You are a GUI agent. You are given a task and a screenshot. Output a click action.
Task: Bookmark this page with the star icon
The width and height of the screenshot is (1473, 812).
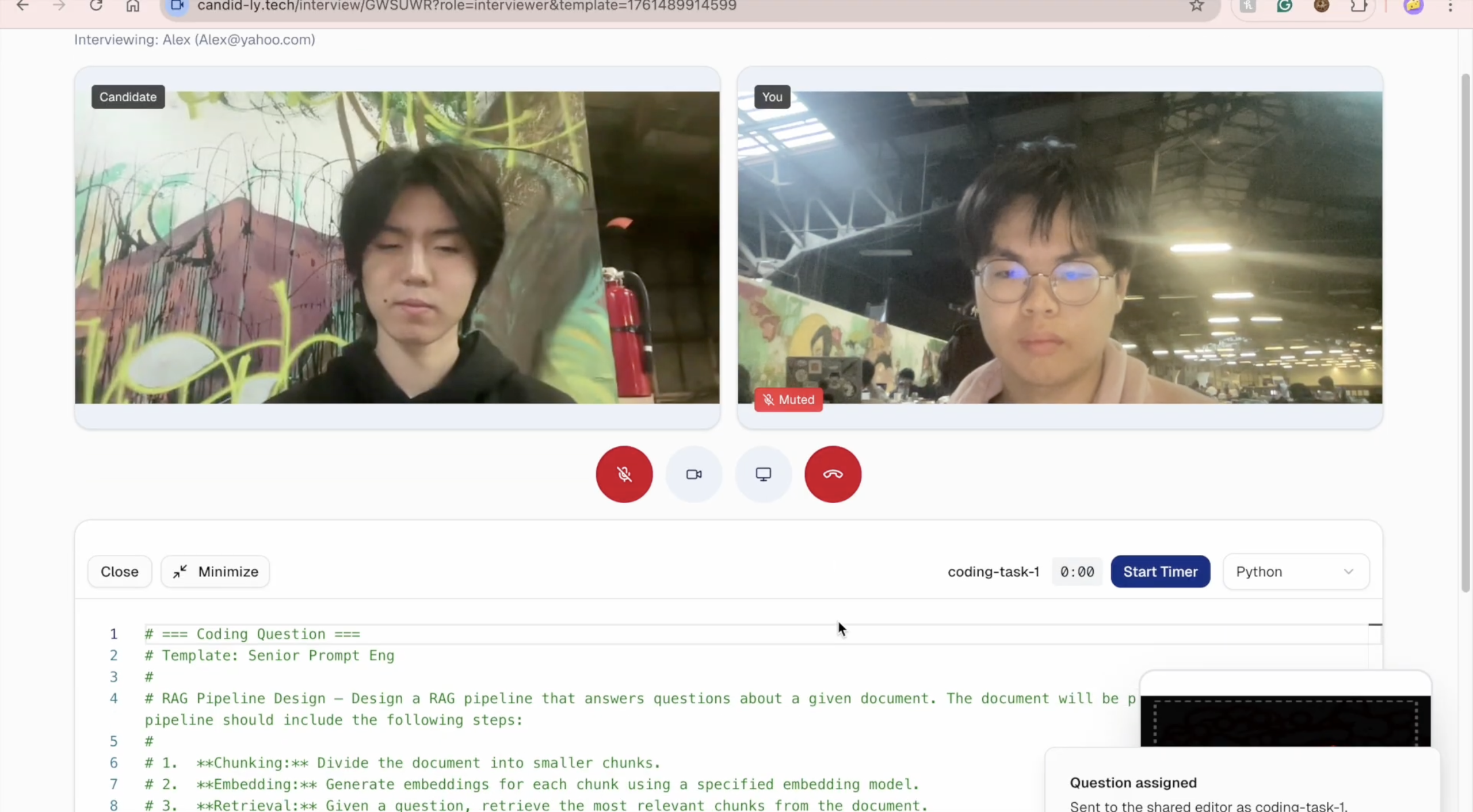click(x=1197, y=6)
